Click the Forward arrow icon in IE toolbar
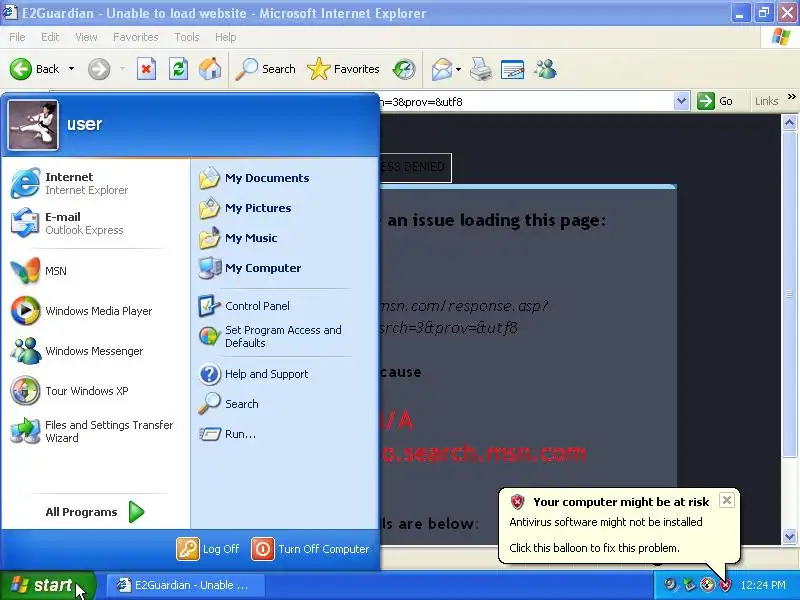The width and height of the screenshot is (800, 600). click(x=98, y=69)
